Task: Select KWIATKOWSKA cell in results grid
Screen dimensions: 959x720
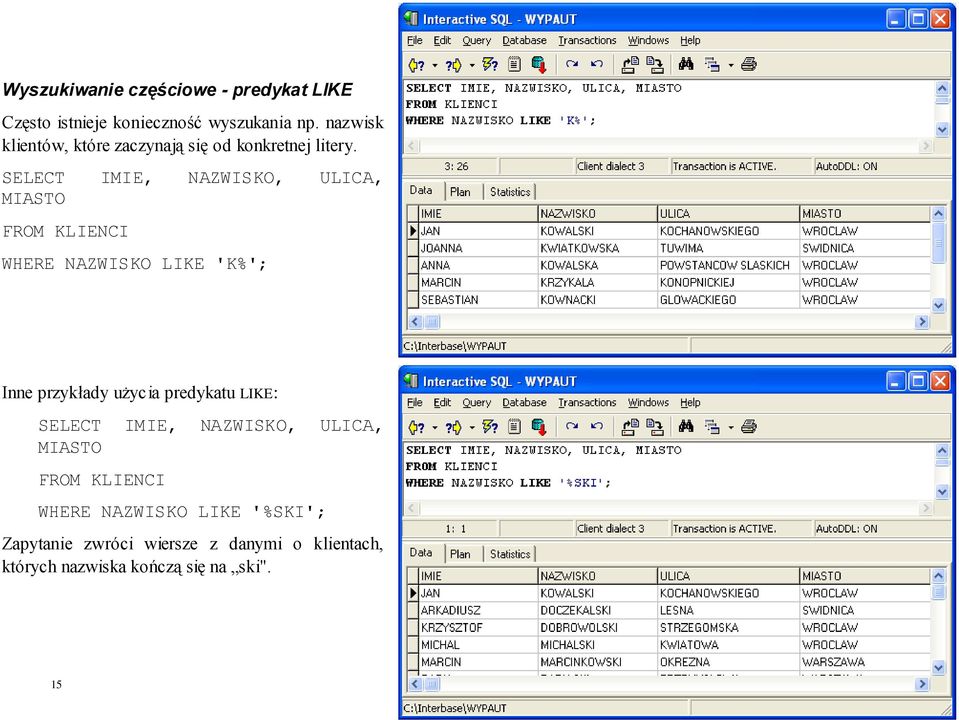Action: coord(598,248)
